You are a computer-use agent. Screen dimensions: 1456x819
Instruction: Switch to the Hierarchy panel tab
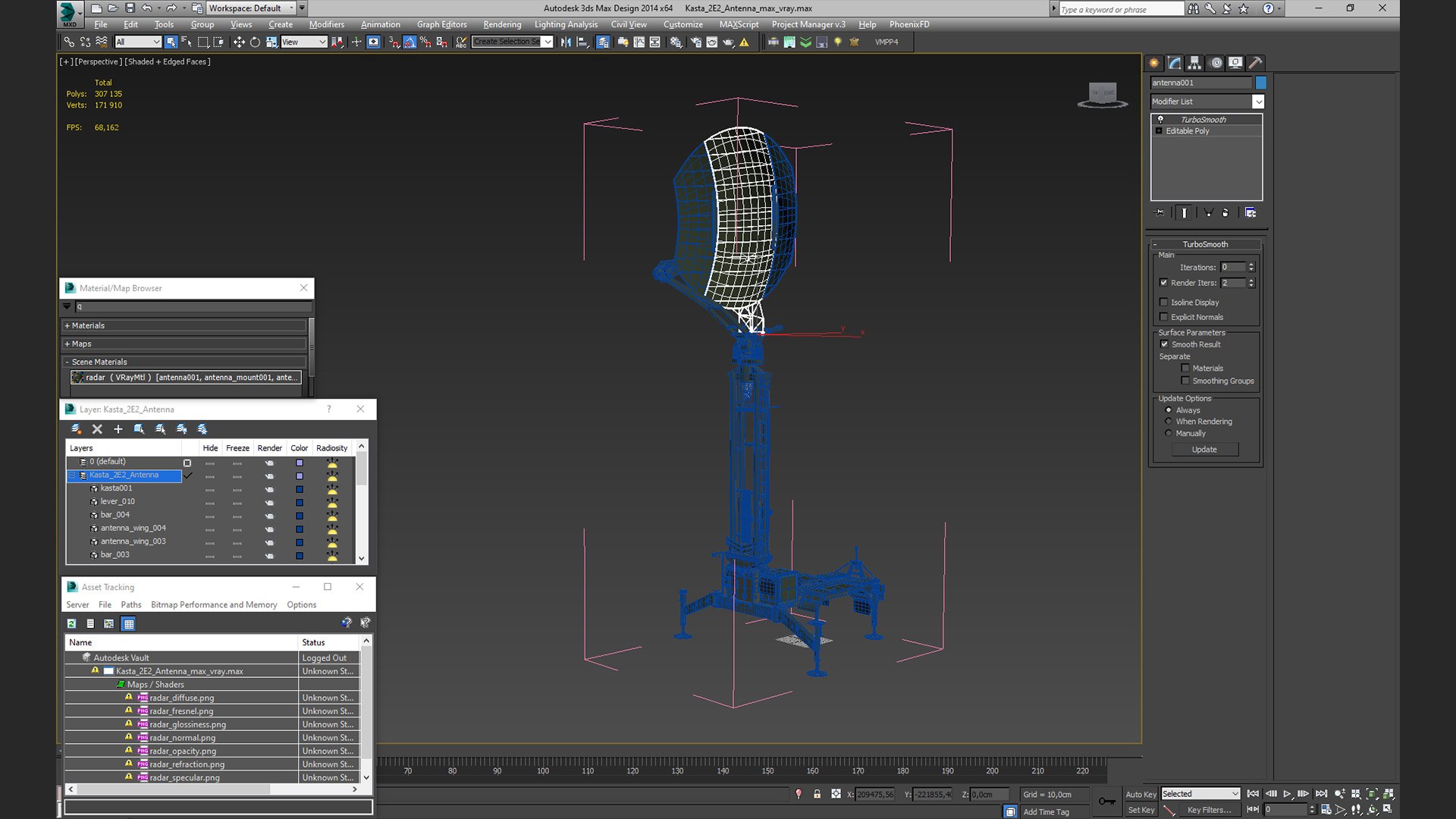point(1194,63)
